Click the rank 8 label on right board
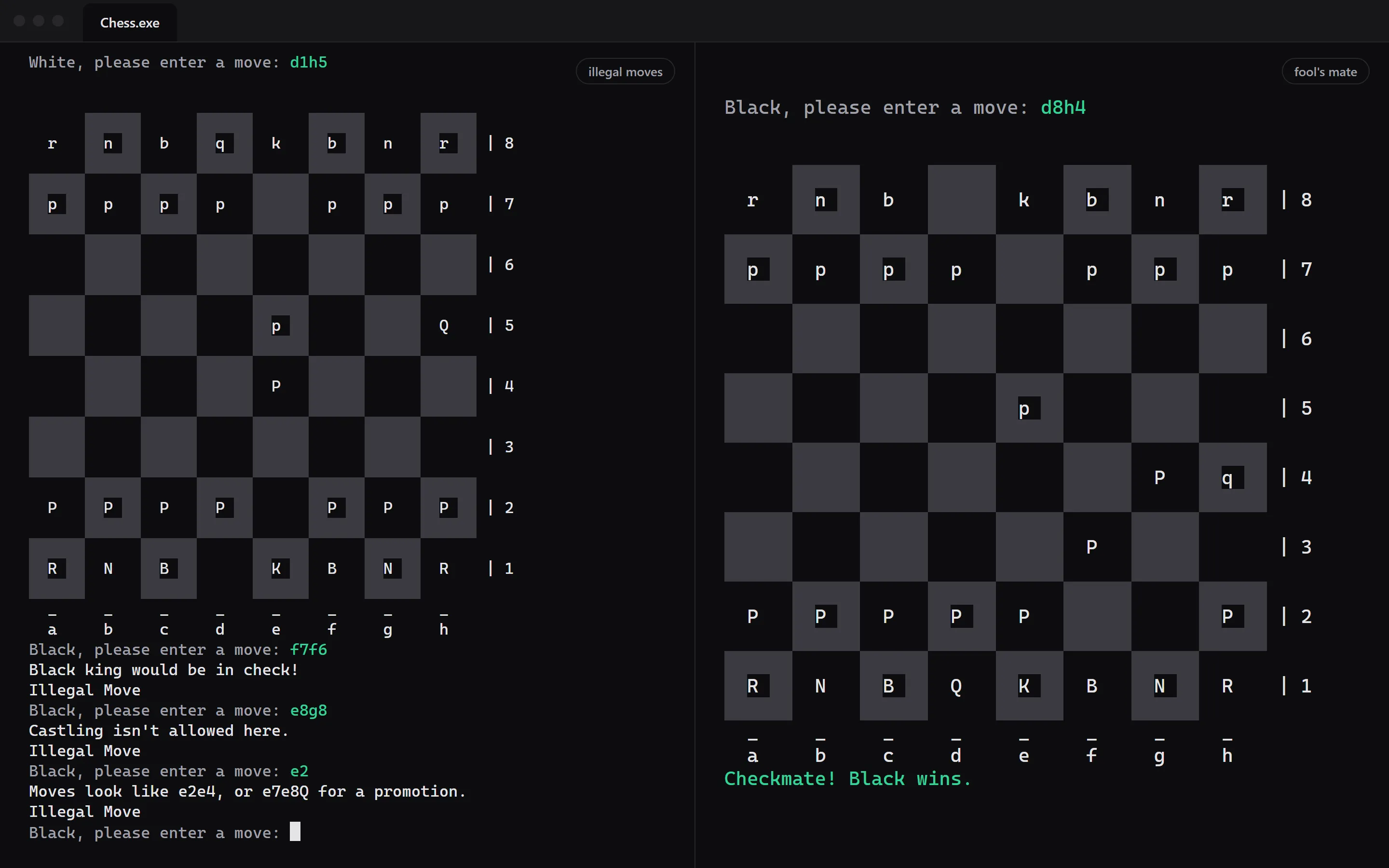Viewport: 1389px width, 868px height. click(1307, 200)
